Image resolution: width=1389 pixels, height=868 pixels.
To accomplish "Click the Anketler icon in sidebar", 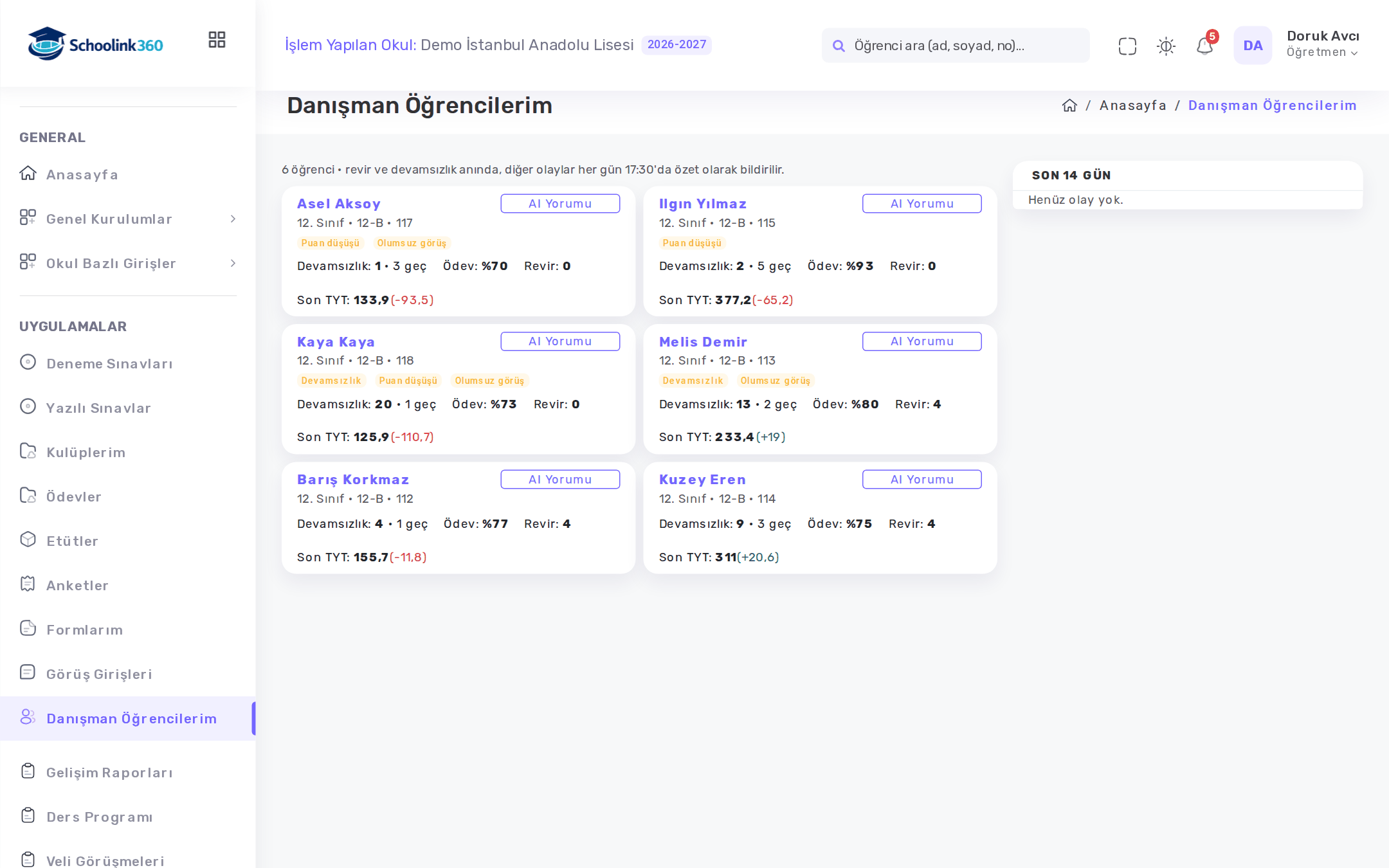I will (28, 584).
